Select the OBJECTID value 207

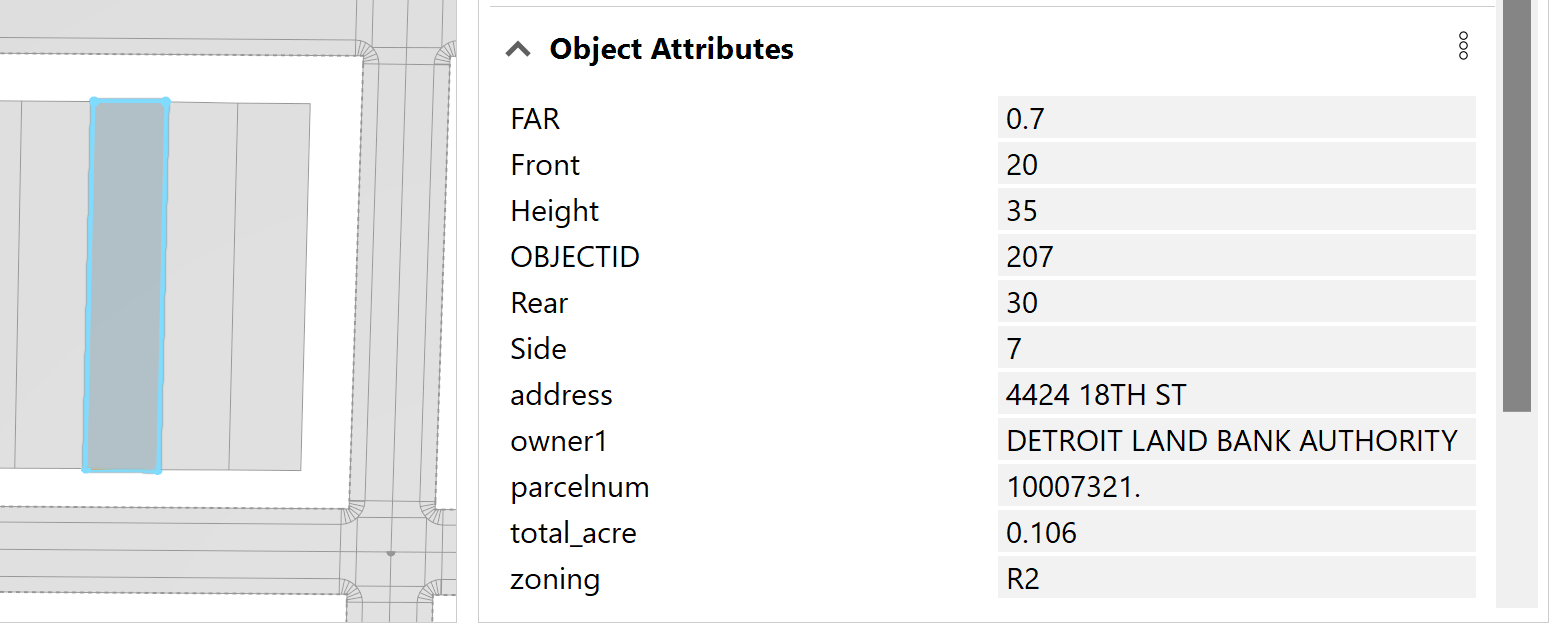coord(1235,257)
